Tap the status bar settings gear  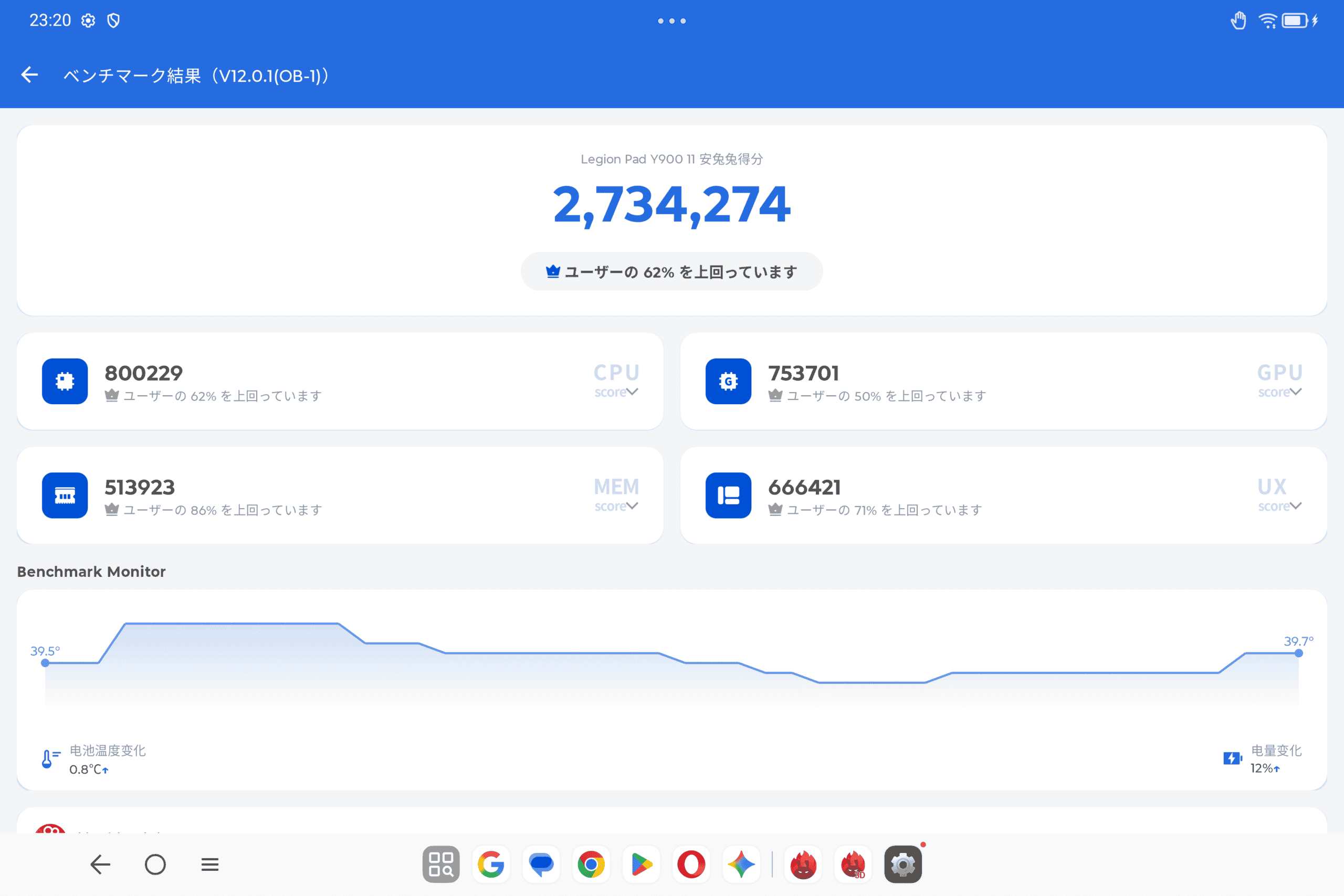88,20
